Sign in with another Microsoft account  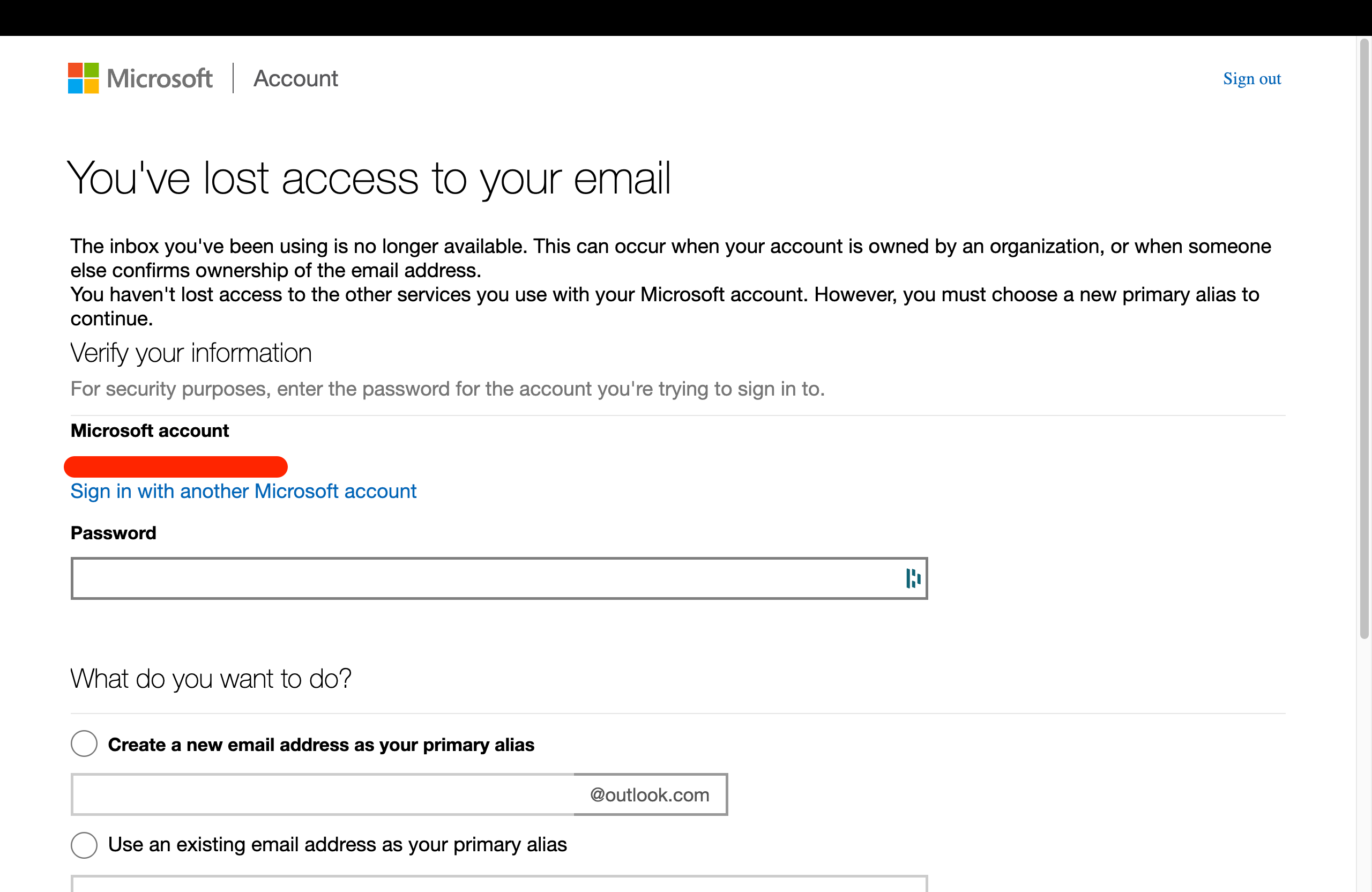pyautogui.click(x=243, y=490)
